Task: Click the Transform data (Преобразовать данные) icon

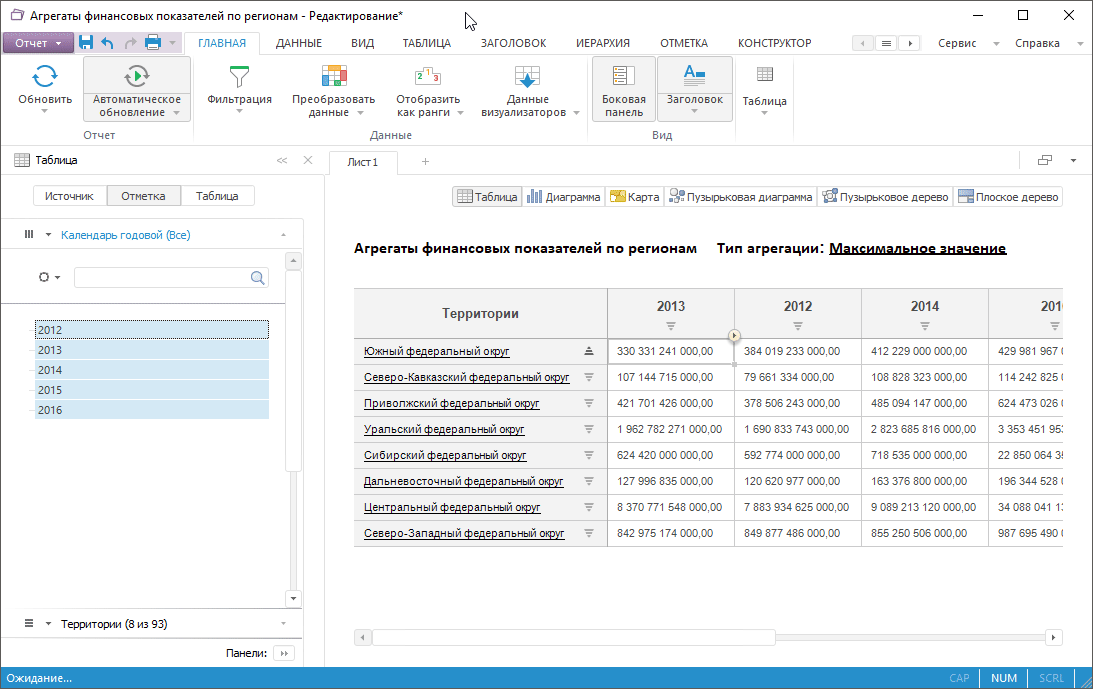Action: [333, 76]
